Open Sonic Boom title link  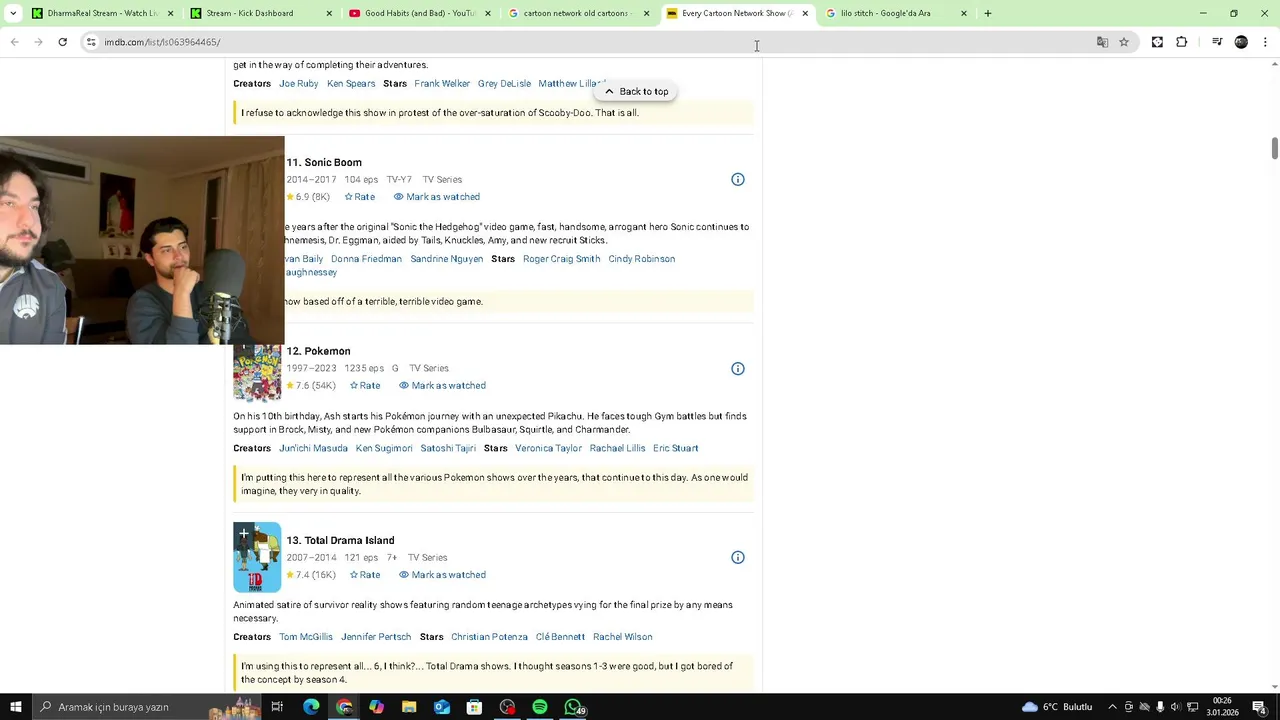pyautogui.click(x=324, y=163)
